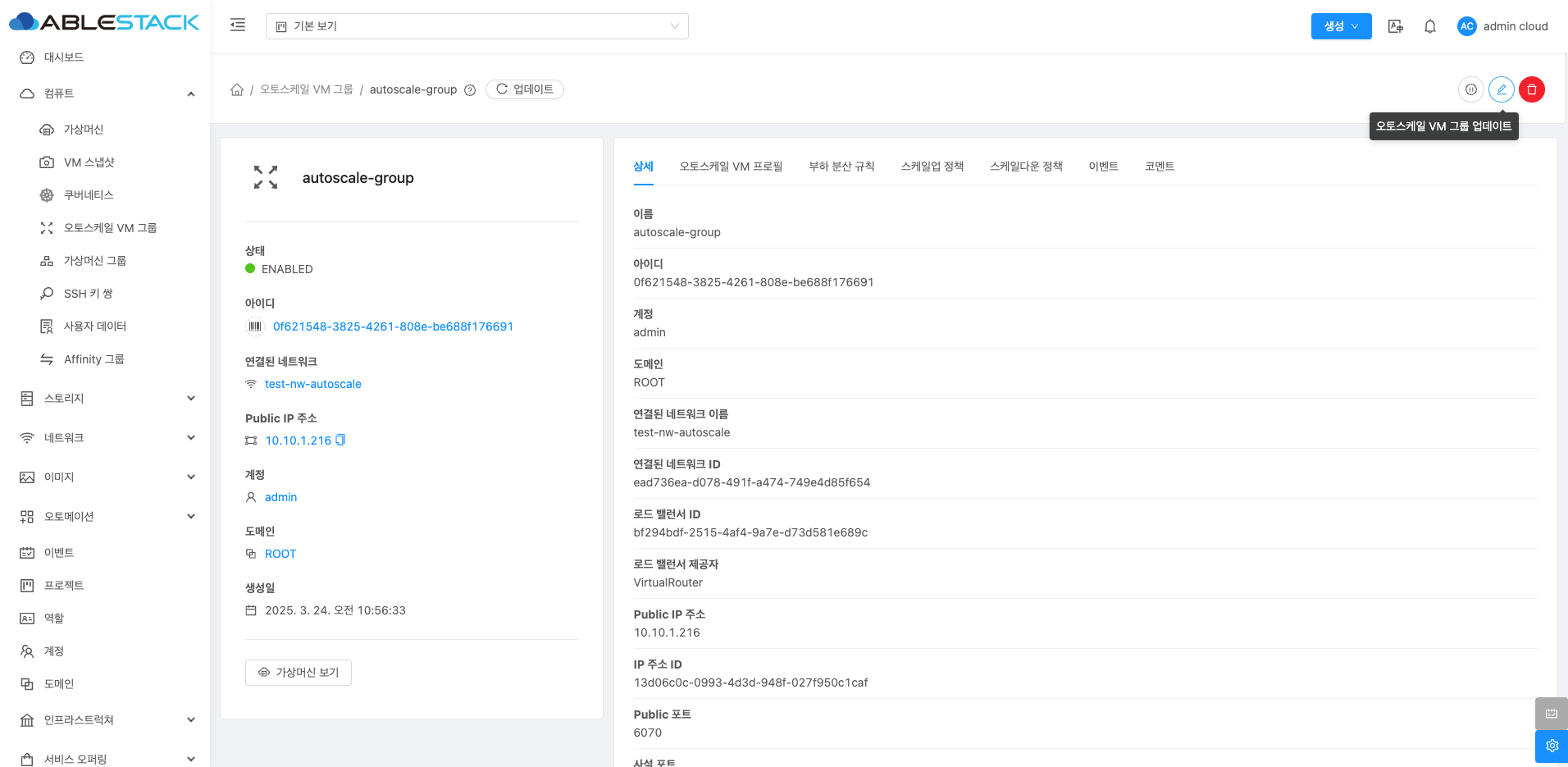Click the disable autoscale group pause icon
The height and width of the screenshot is (767, 1568).
tap(1470, 89)
